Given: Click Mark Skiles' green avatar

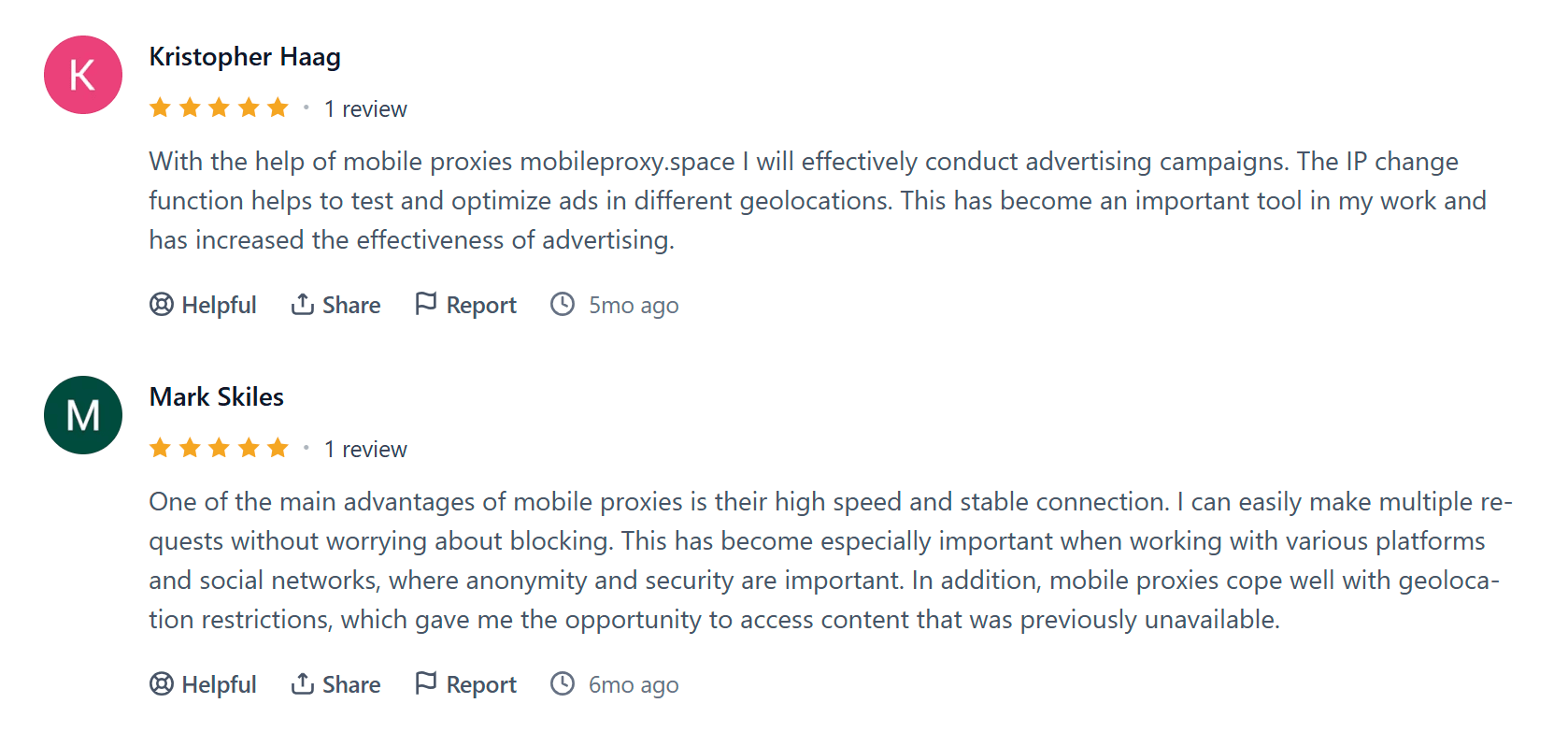Looking at the screenshot, I should click(x=83, y=415).
